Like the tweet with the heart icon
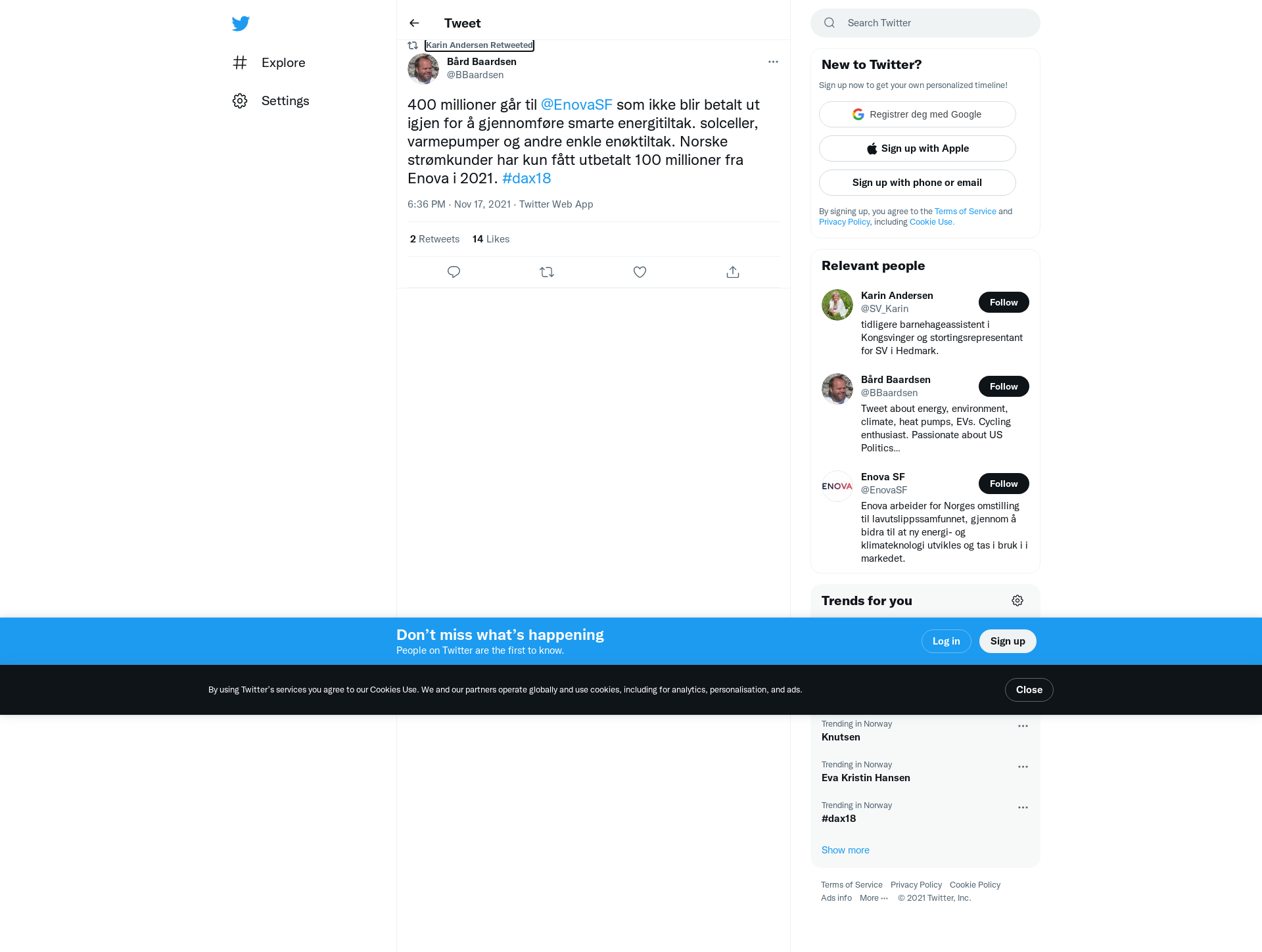Screen dimensions: 1262x952 (640, 272)
